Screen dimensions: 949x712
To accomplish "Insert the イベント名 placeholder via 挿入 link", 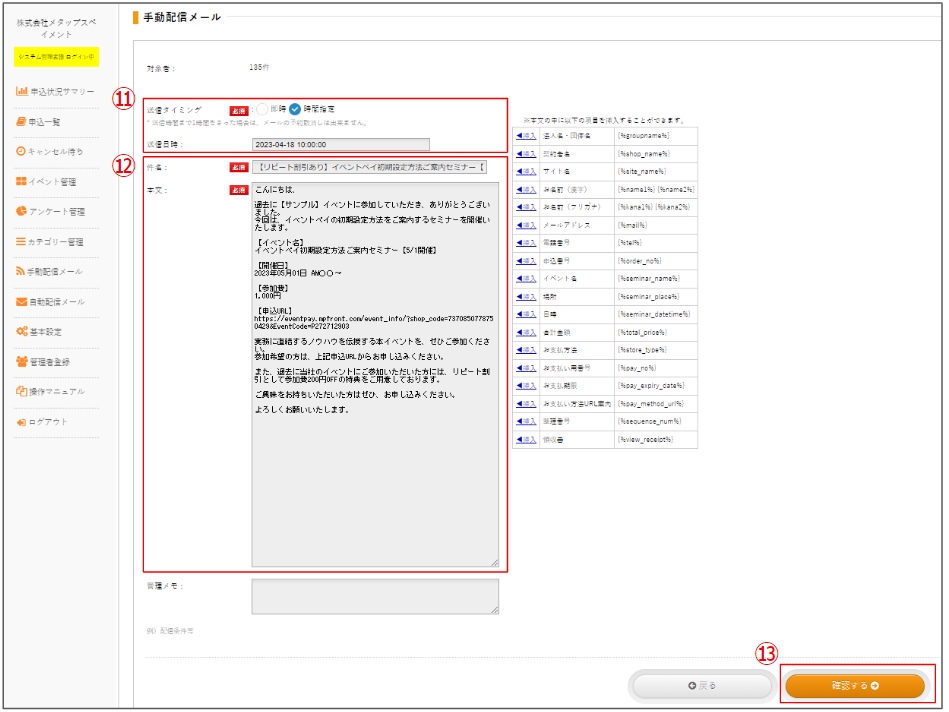I will pyautogui.click(x=526, y=279).
